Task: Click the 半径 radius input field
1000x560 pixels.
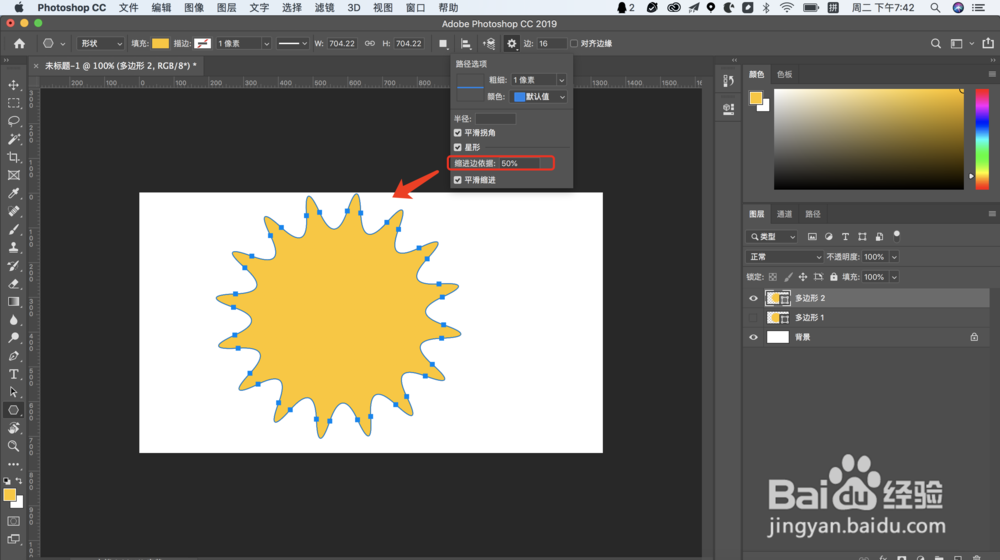Action: [x=495, y=119]
